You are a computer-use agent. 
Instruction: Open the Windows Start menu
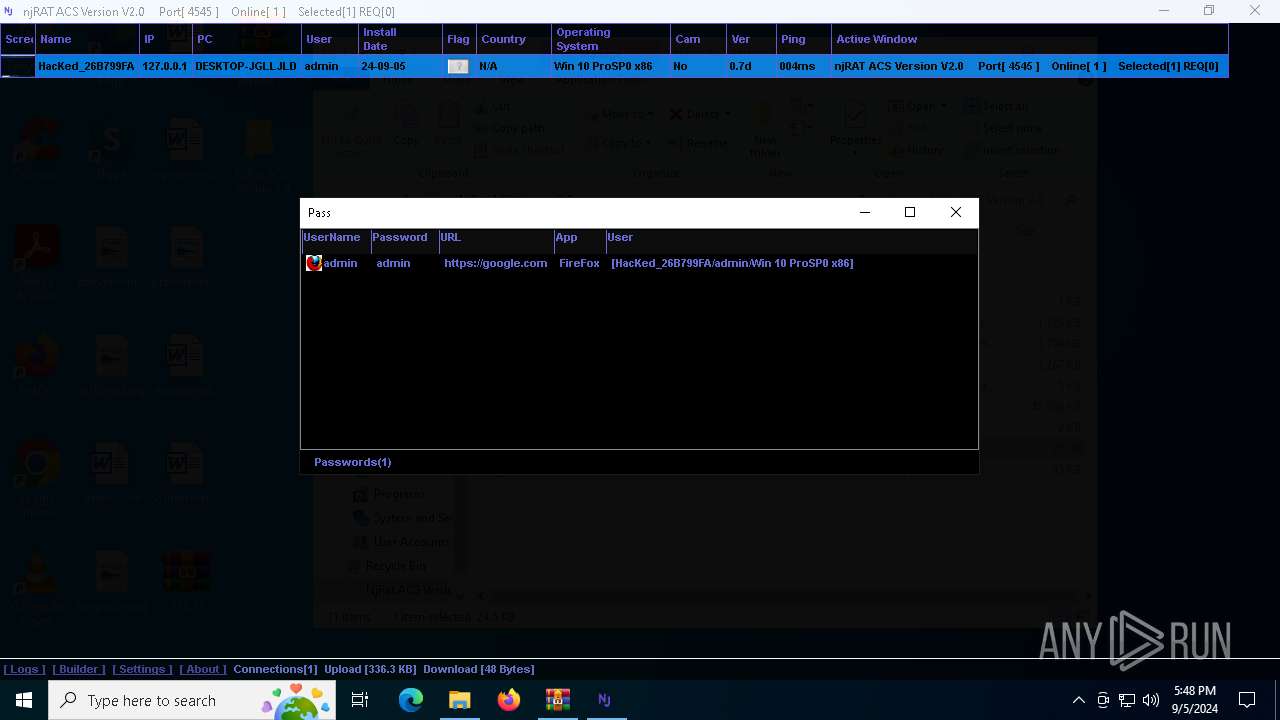pyautogui.click(x=24, y=700)
